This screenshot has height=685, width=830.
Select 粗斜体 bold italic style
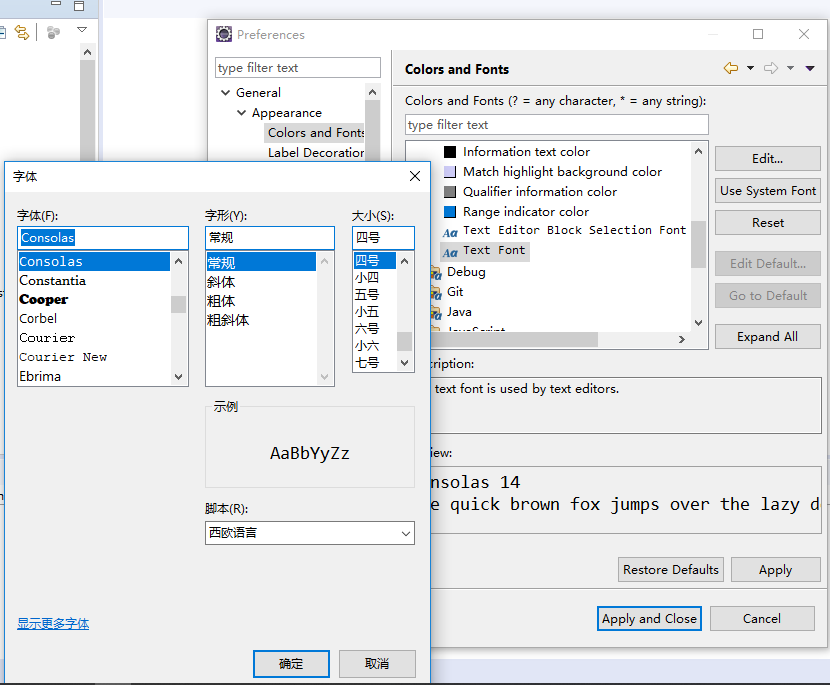228,320
